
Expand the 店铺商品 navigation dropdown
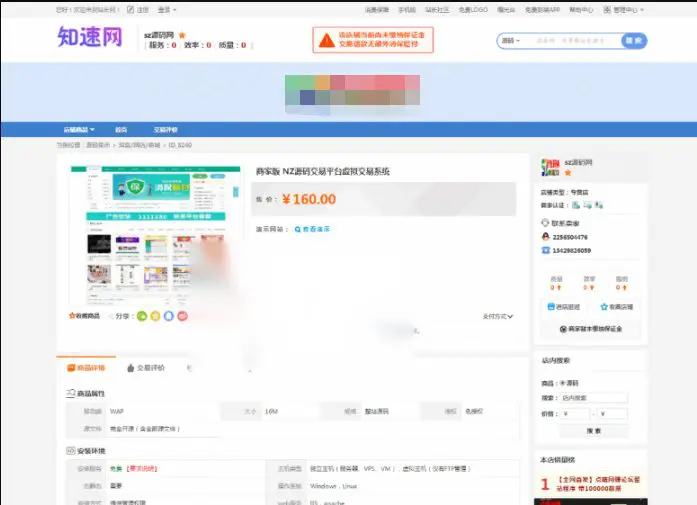point(79,129)
